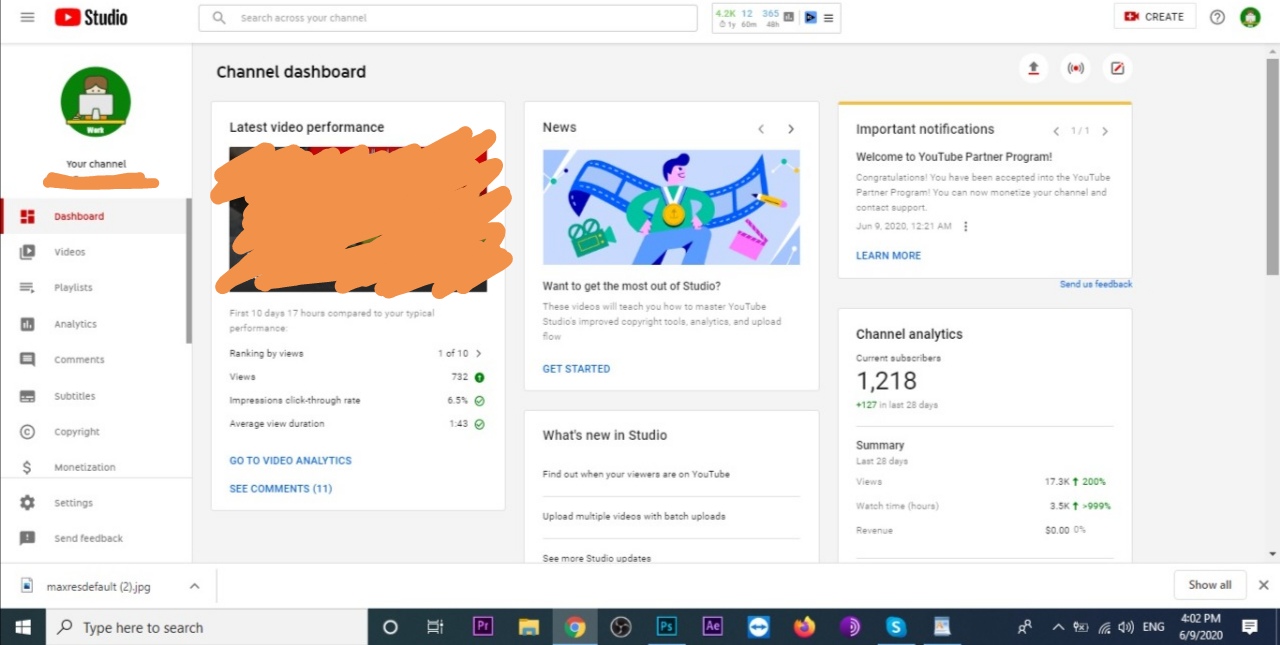
Task: Click the 'Send us feedback' link
Action: tap(1096, 285)
